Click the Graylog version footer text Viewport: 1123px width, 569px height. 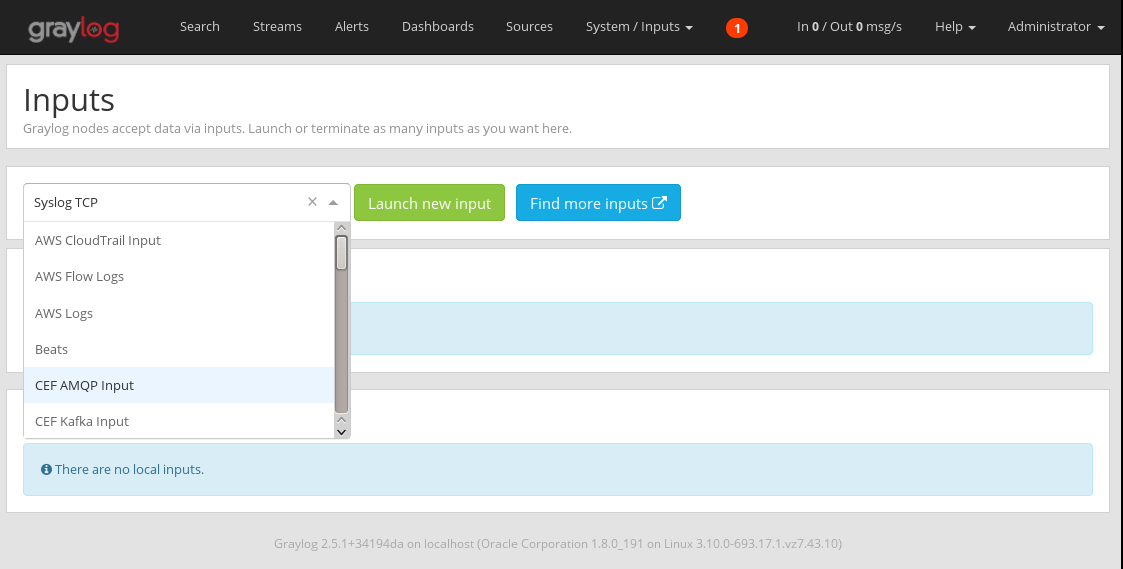point(558,543)
